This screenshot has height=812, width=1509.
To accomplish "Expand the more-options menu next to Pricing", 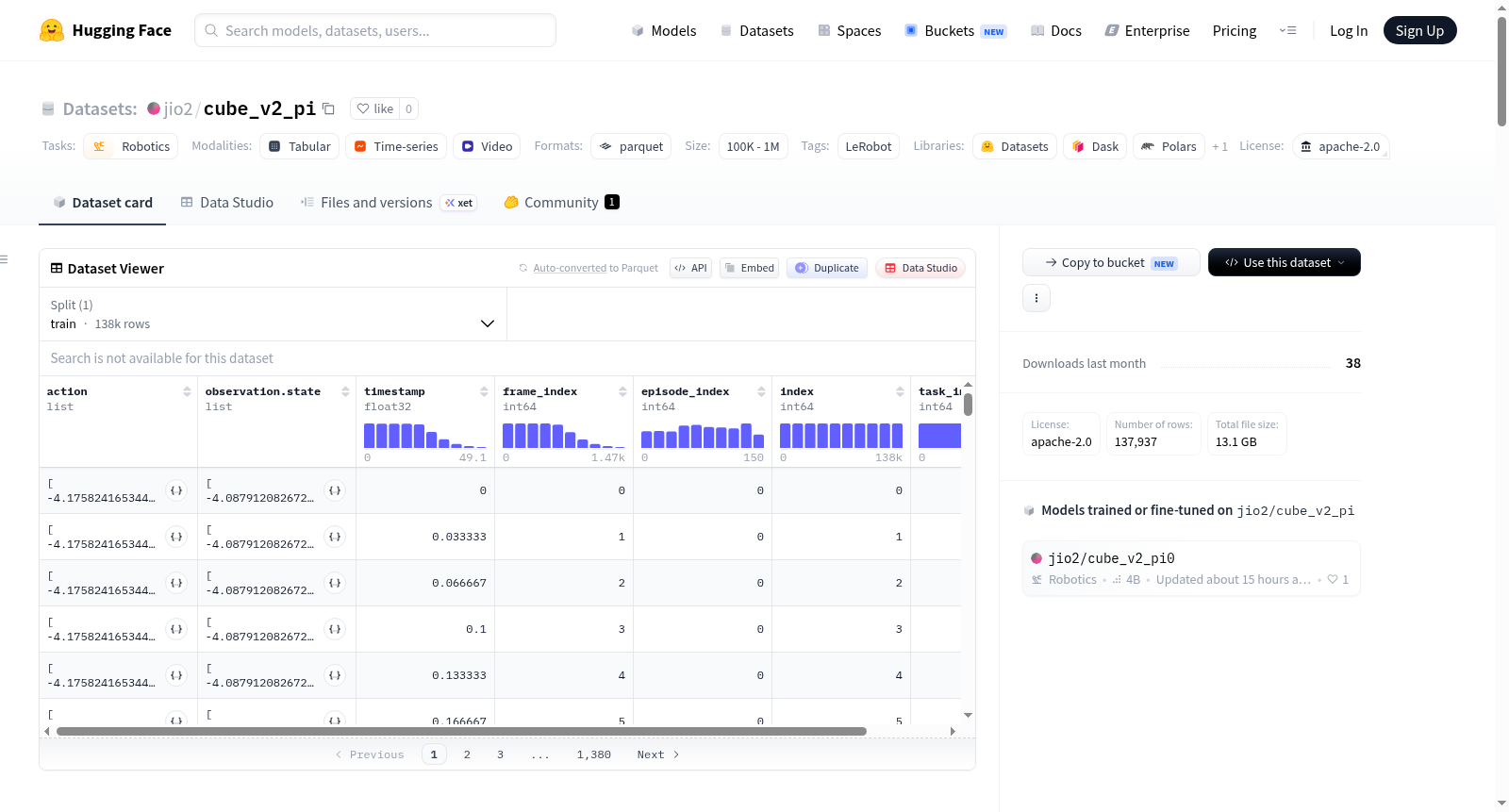I will pos(1287,30).
